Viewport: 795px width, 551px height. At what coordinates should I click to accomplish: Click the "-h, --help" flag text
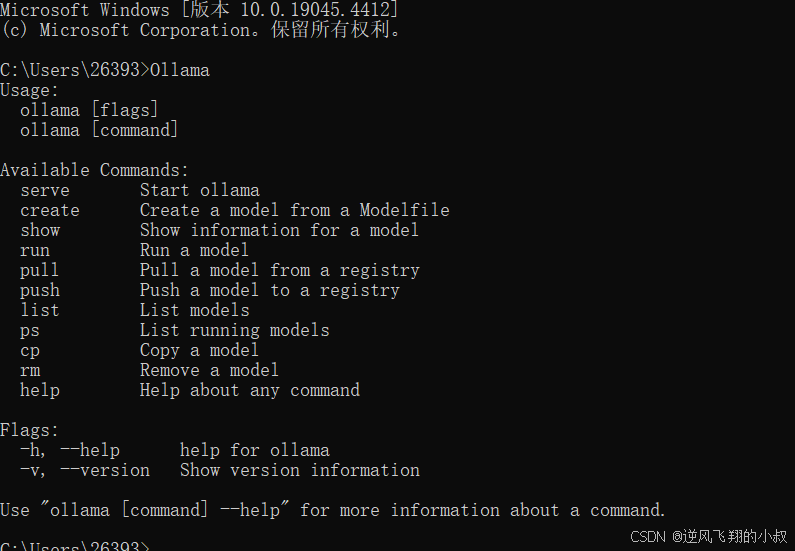pyautogui.click(x=70, y=450)
